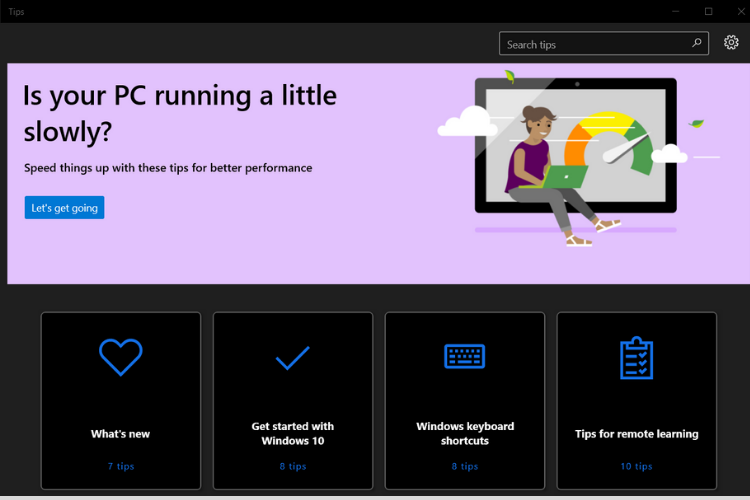Open the settings gear icon
Screen dimensions: 750x500
click(x=730, y=43)
